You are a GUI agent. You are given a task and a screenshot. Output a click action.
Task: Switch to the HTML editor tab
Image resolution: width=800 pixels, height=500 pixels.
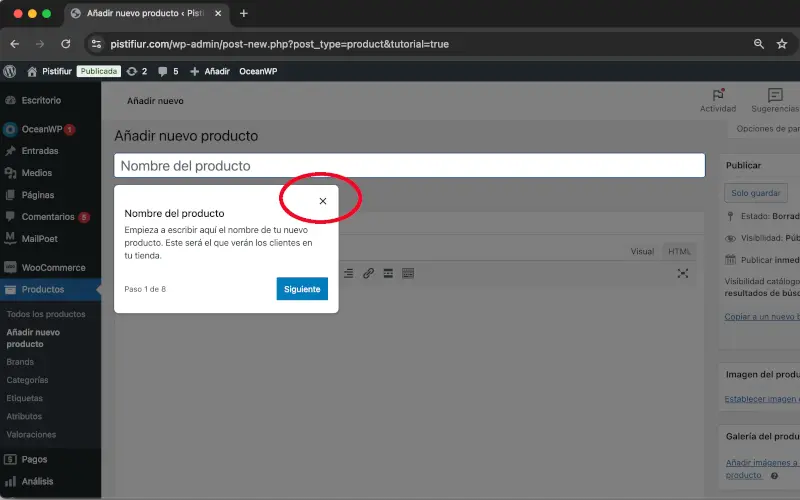point(679,252)
